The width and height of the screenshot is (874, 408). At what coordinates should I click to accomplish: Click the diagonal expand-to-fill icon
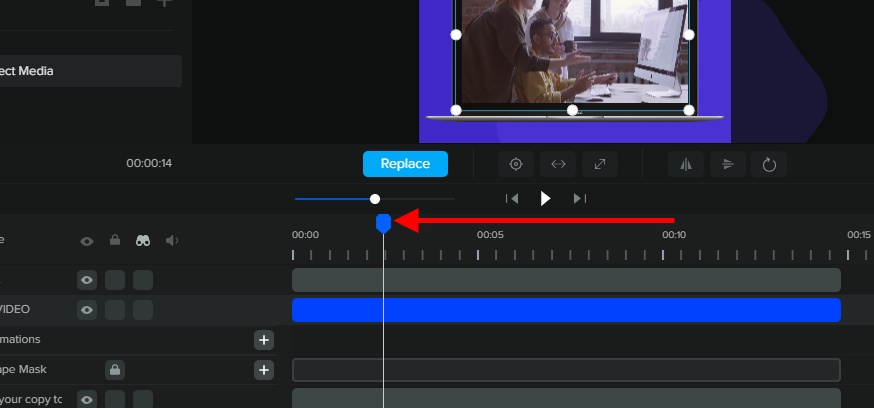600,164
